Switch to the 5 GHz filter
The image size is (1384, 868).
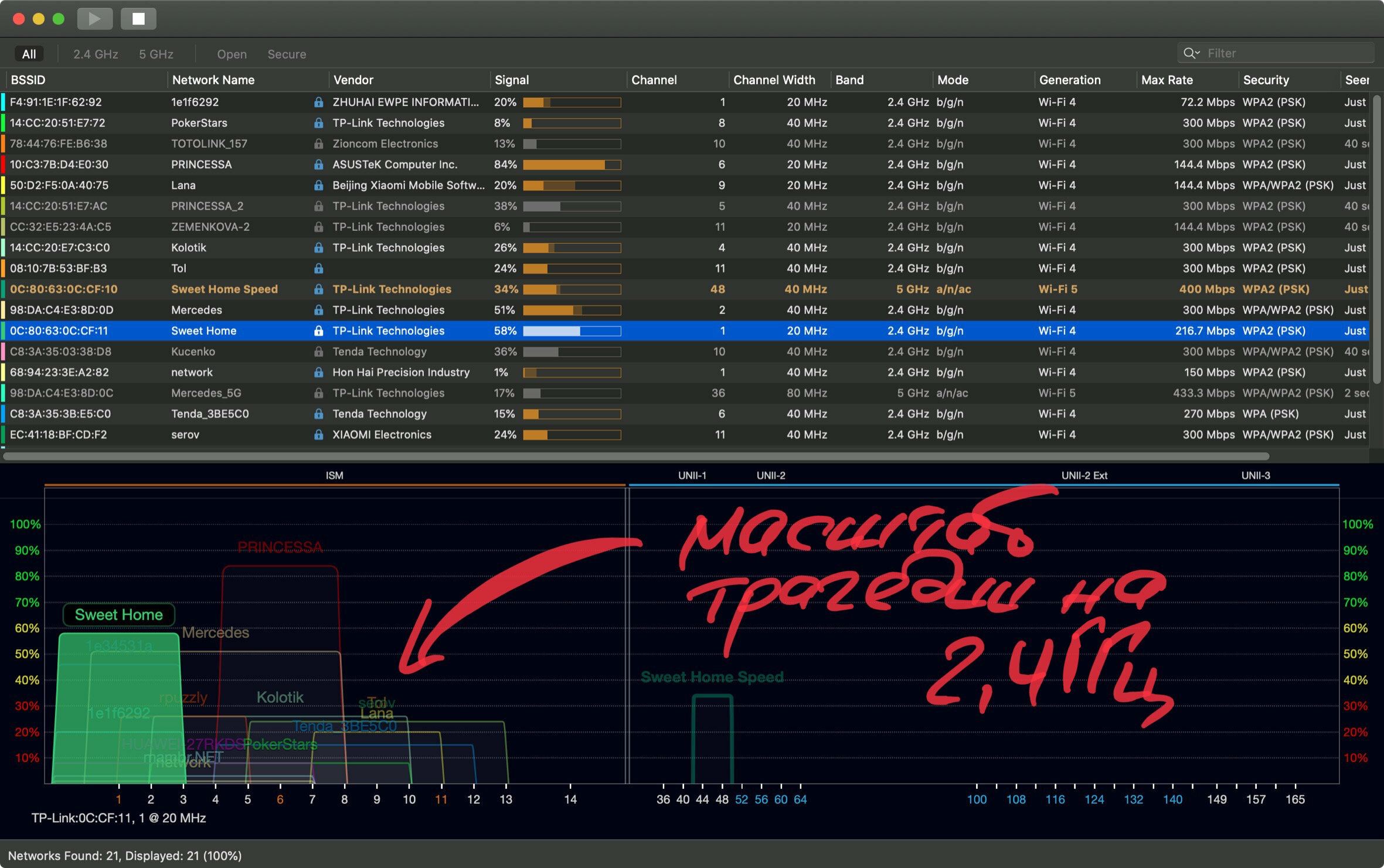coord(156,54)
